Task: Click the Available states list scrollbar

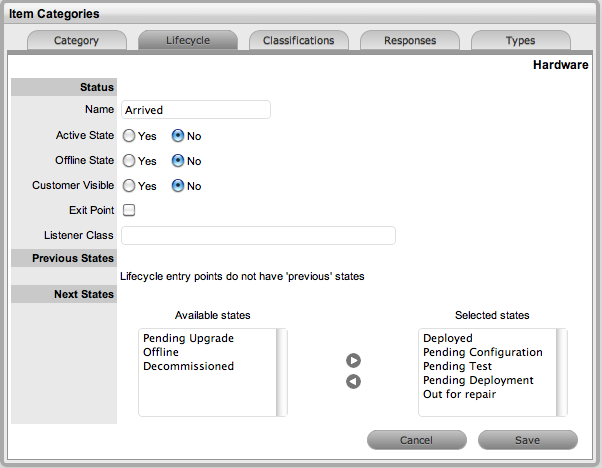Action: coord(282,372)
